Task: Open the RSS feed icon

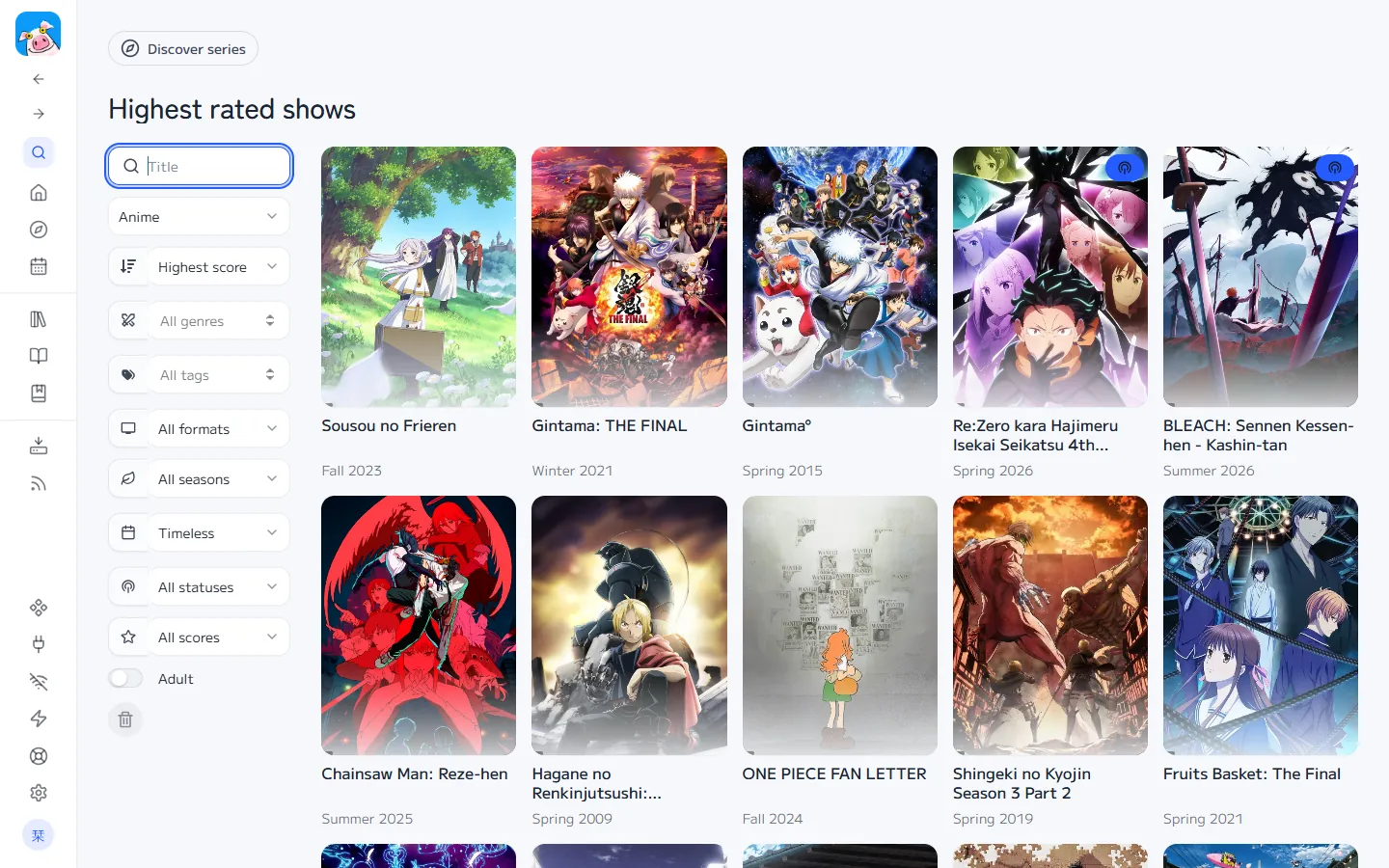Action: [39, 483]
